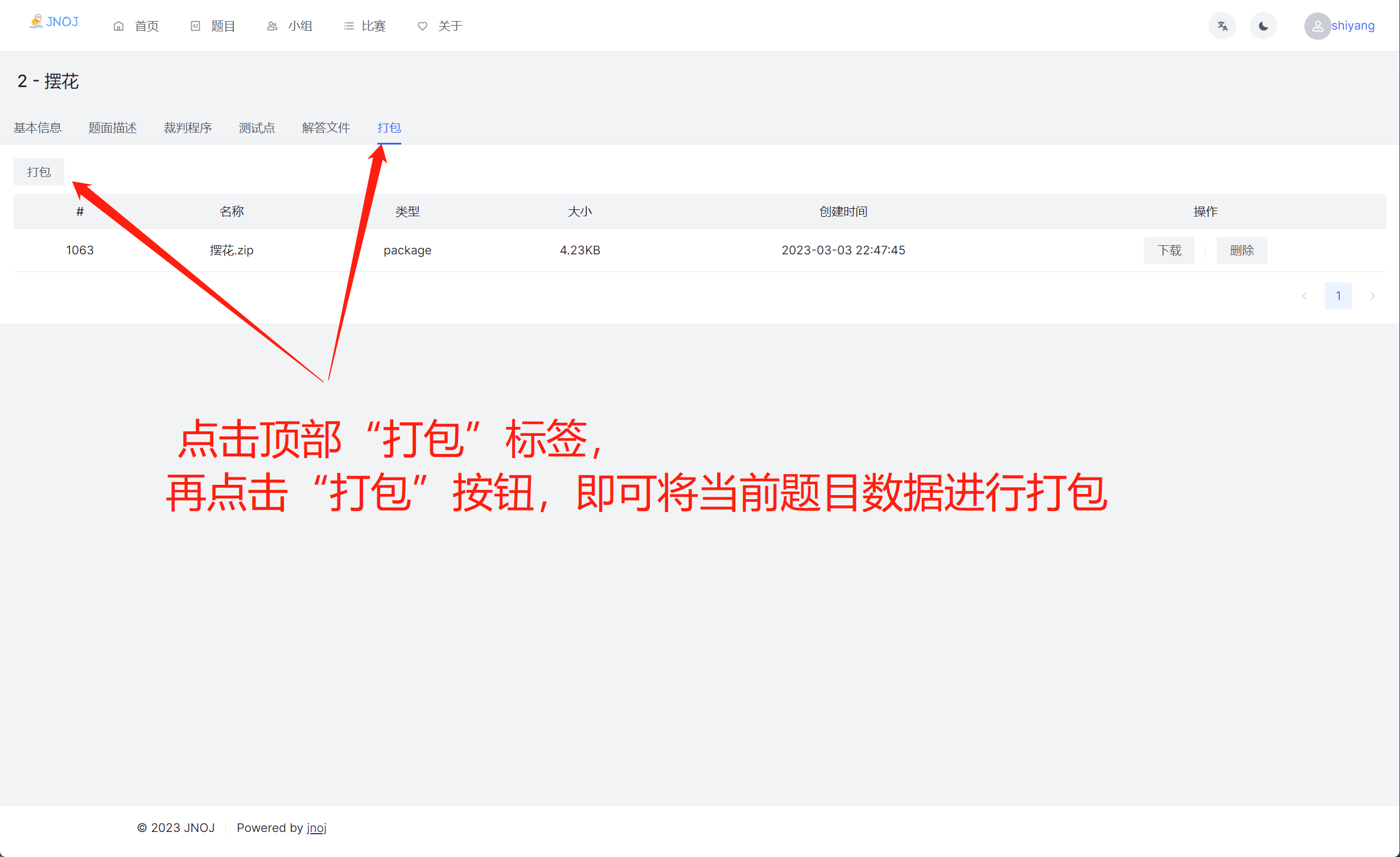1400x857 pixels.
Task: Select page 1 in pagination
Action: coord(1339,296)
